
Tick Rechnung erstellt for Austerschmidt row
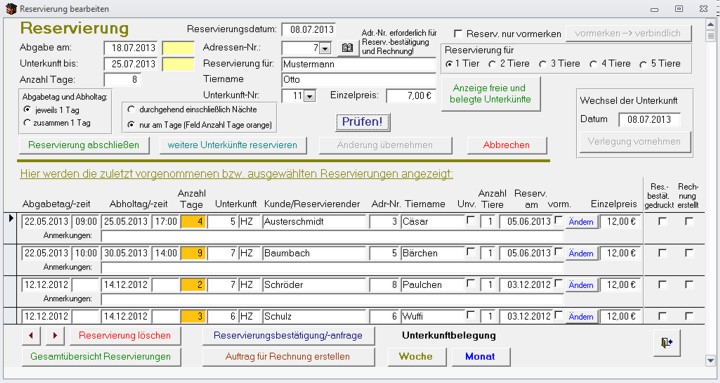(x=688, y=221)
